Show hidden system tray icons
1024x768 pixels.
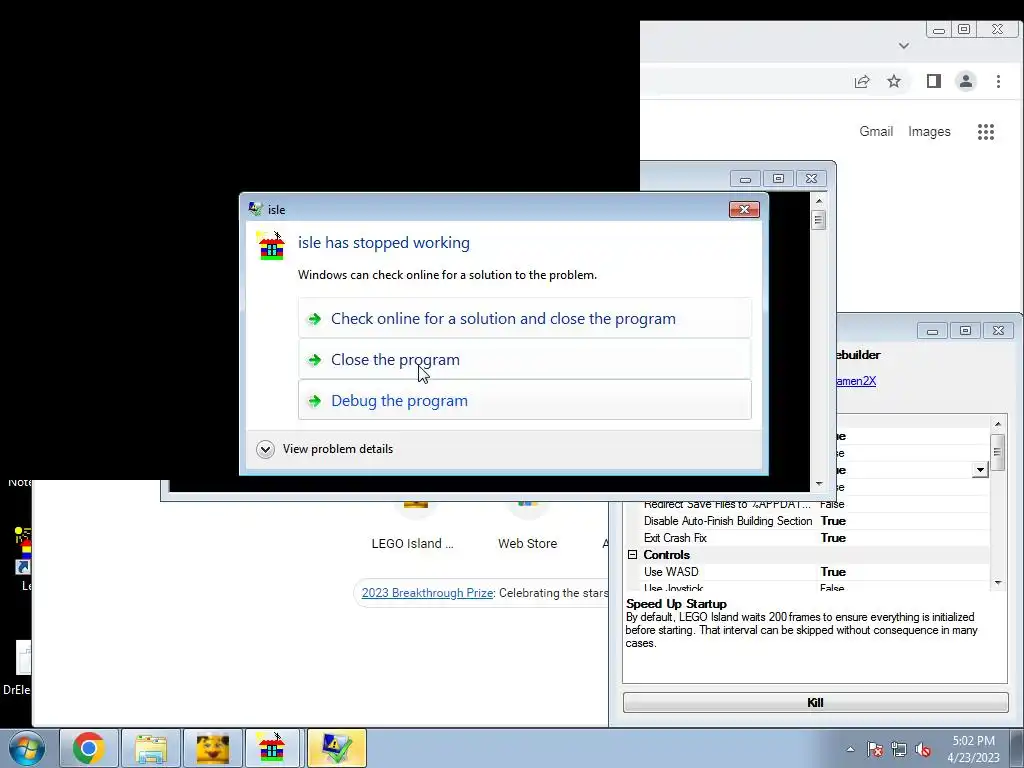coord(850,749)
